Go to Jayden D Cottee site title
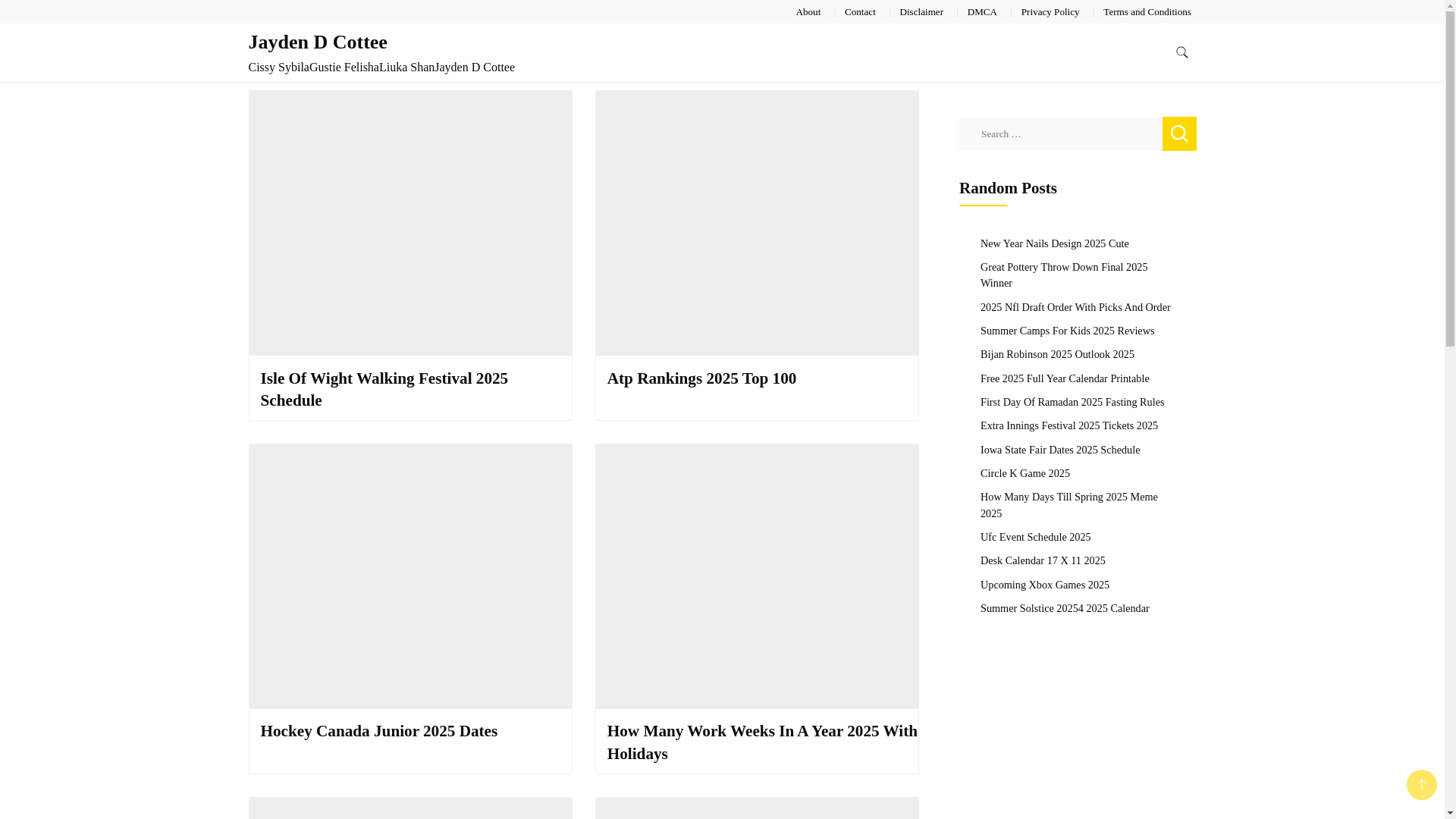This screenshot has height=819, width=1456. click(x=318, y=42)
